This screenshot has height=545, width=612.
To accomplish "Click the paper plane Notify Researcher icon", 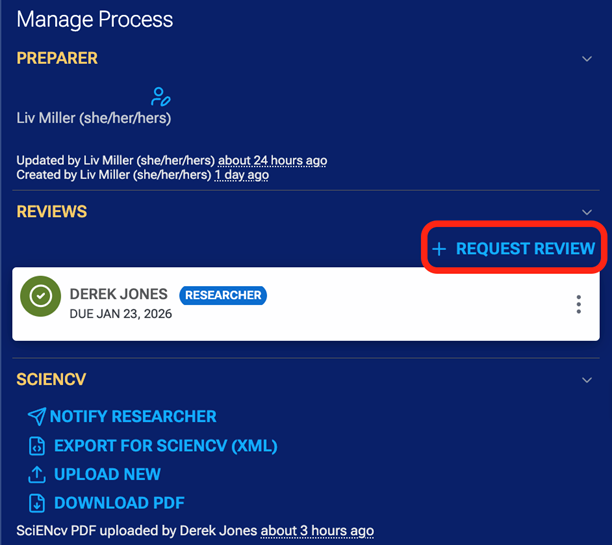I will [x=36, y=416].
